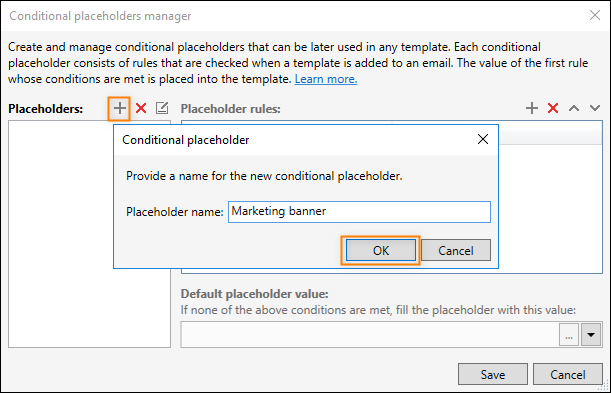Viewport: 611px width, 393px height.
Task: Add a new placeholder rule
Action: (532, 108)
